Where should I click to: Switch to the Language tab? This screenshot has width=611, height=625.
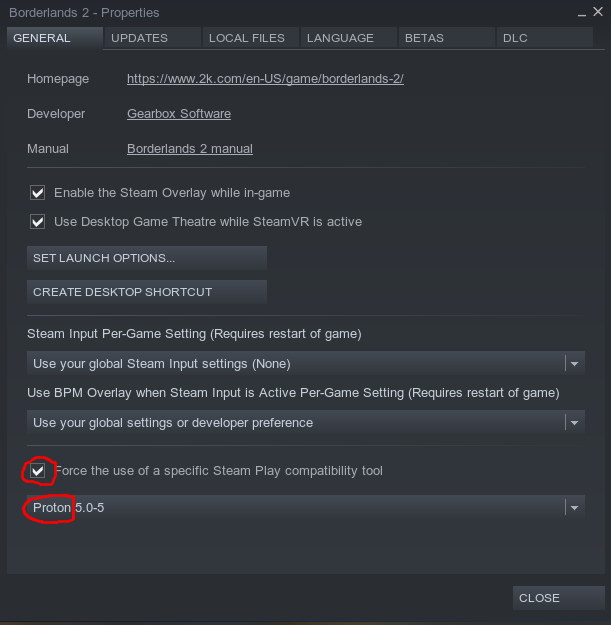click(x=340, y=38)
